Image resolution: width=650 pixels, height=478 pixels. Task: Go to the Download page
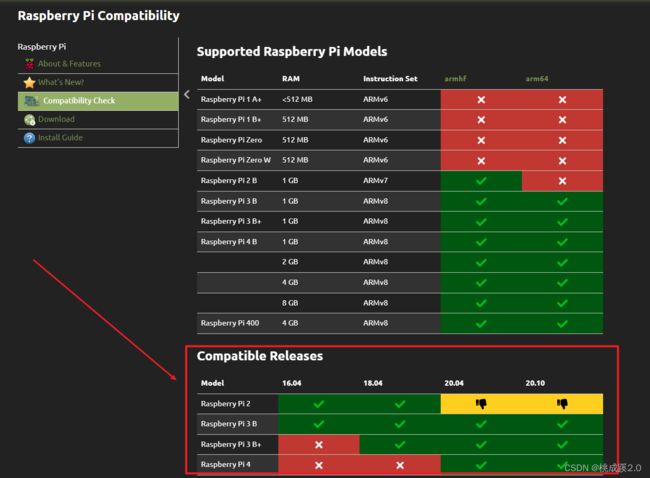pos(56,119)
